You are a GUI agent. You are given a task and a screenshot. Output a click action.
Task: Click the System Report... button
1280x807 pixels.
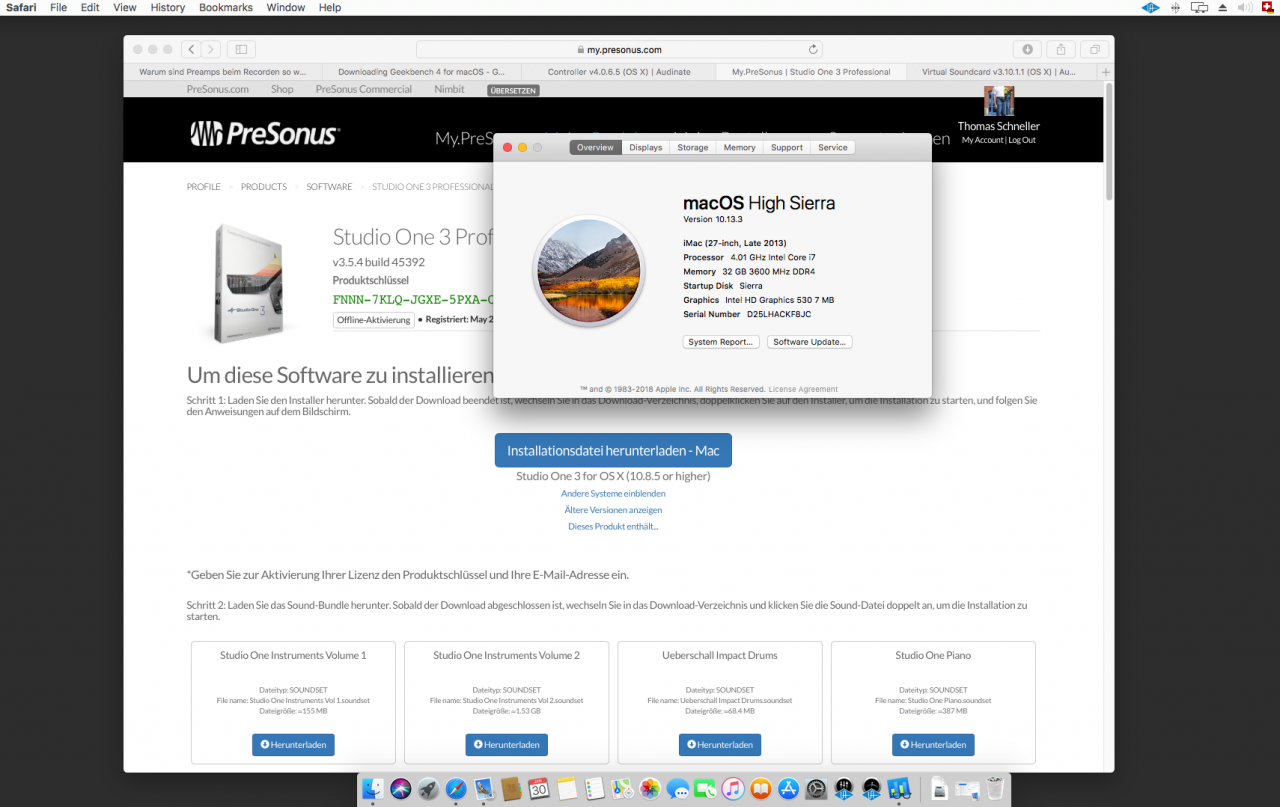(x=720, y=342)
